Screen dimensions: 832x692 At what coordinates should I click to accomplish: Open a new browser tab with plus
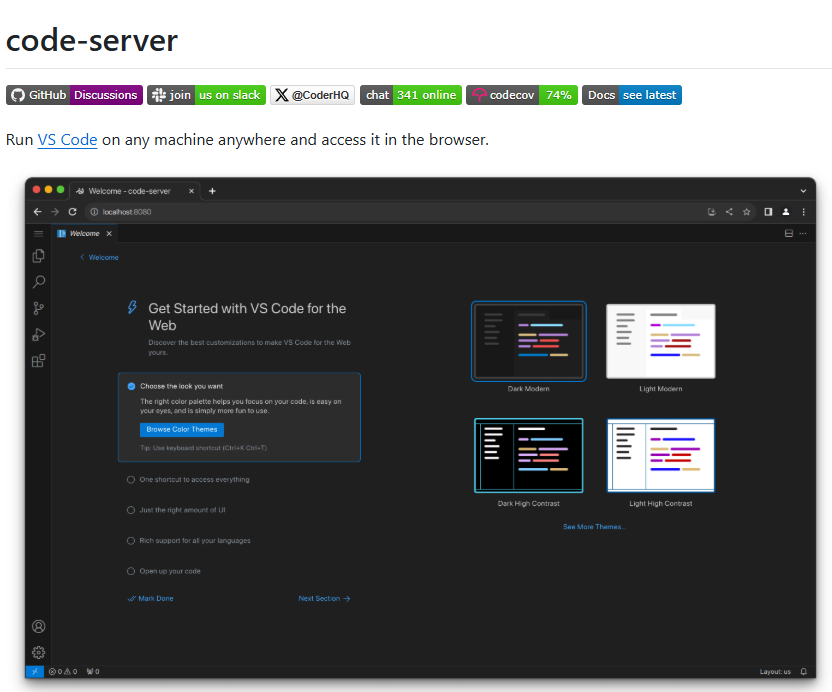click(x=212, y=190)
